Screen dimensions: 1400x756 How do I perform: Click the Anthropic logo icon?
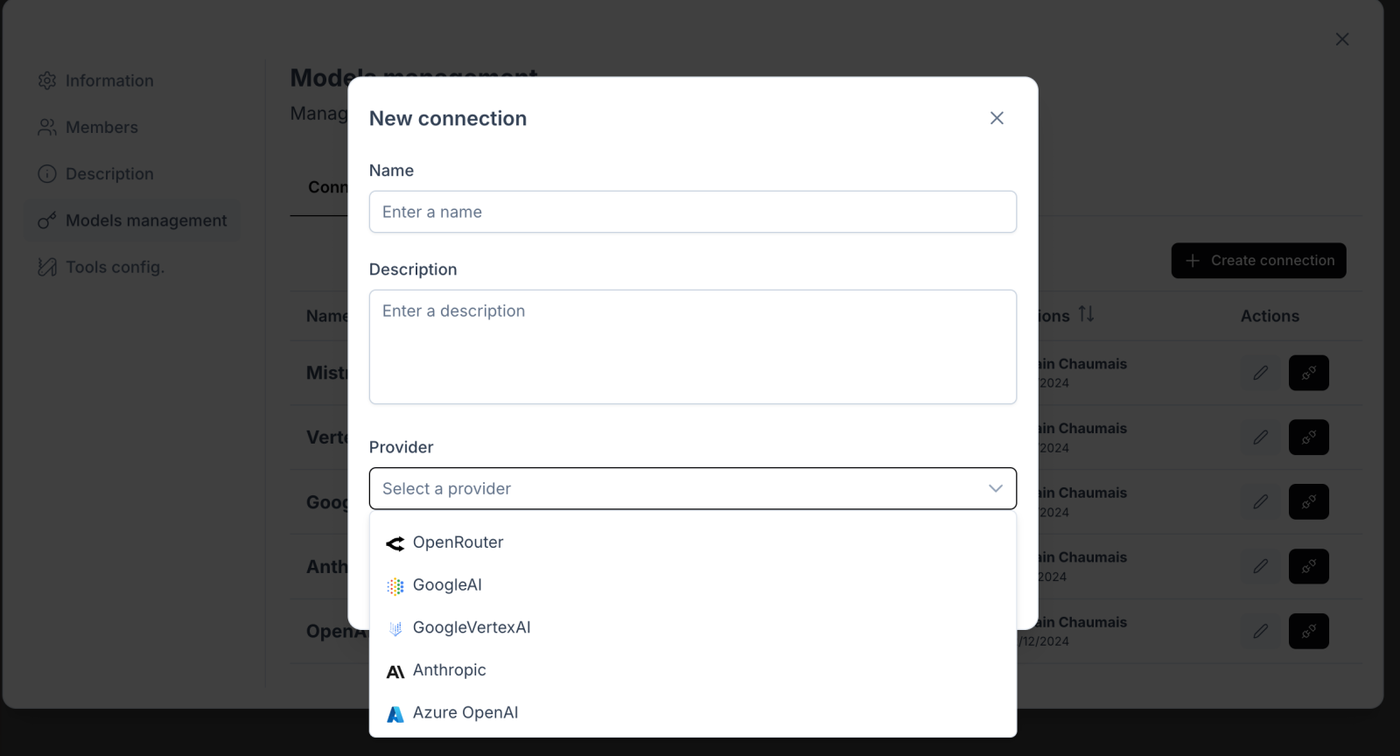point(395,671)
